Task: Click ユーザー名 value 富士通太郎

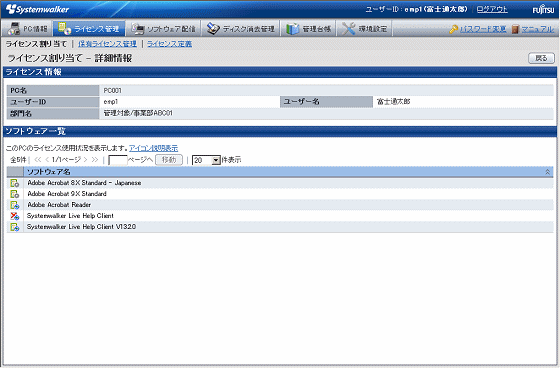Action: [394, 102]
